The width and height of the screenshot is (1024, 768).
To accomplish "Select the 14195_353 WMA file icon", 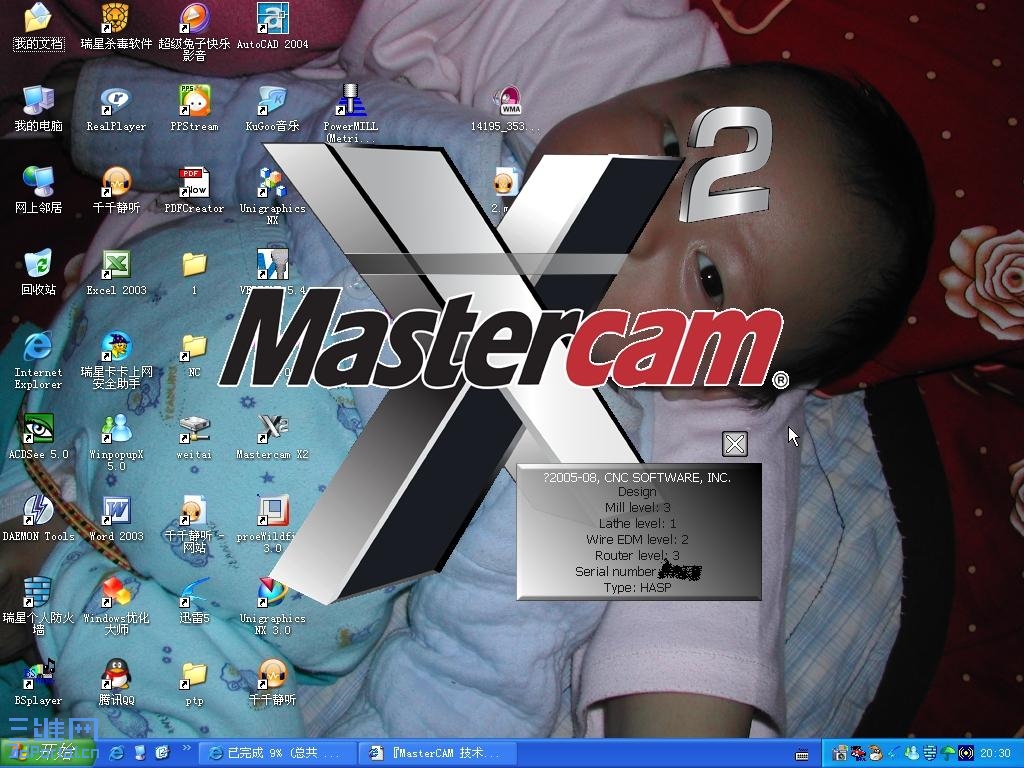I will click(x=506, y=109).
